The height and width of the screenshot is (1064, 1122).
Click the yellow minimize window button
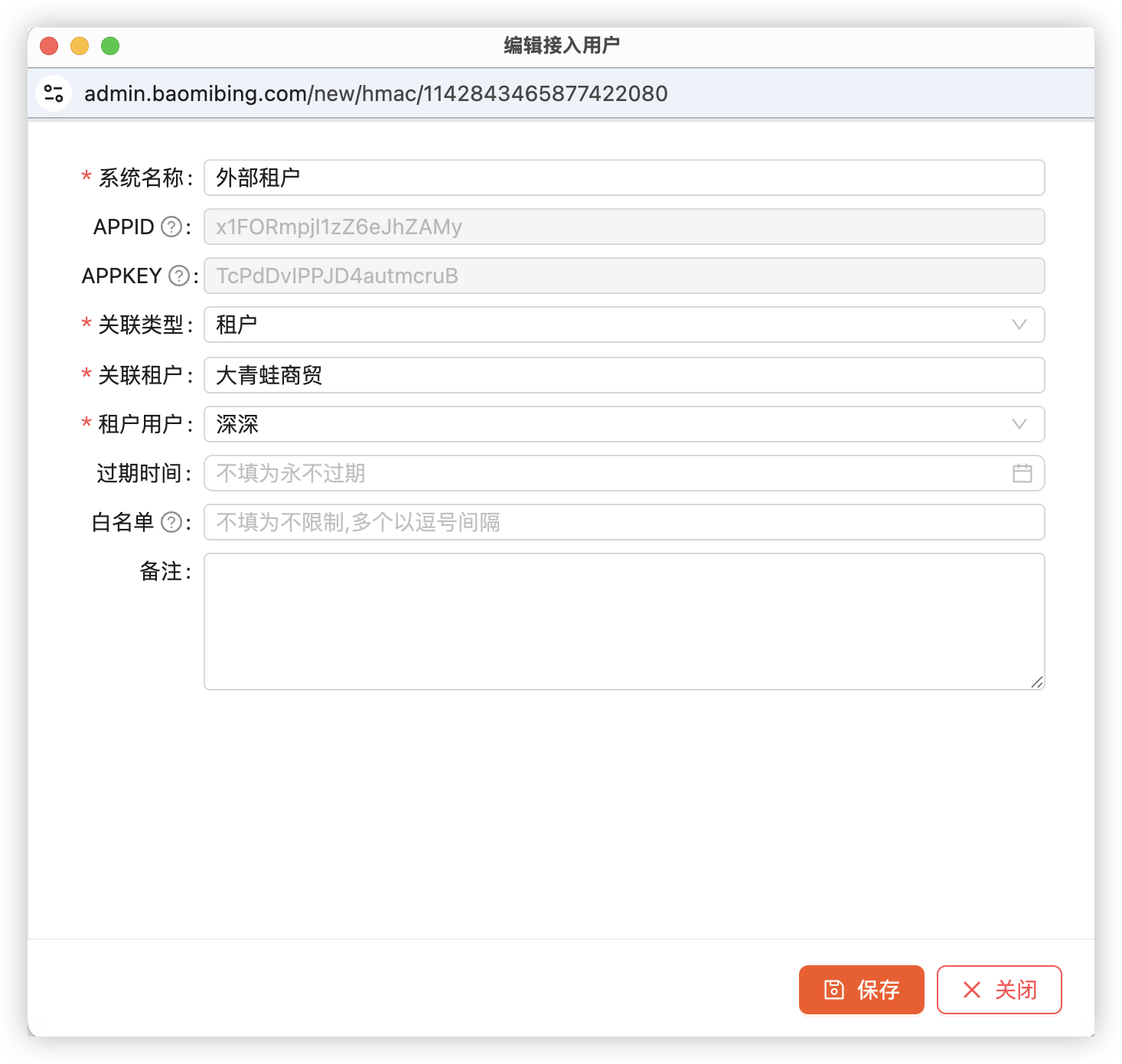coord(80,46)
